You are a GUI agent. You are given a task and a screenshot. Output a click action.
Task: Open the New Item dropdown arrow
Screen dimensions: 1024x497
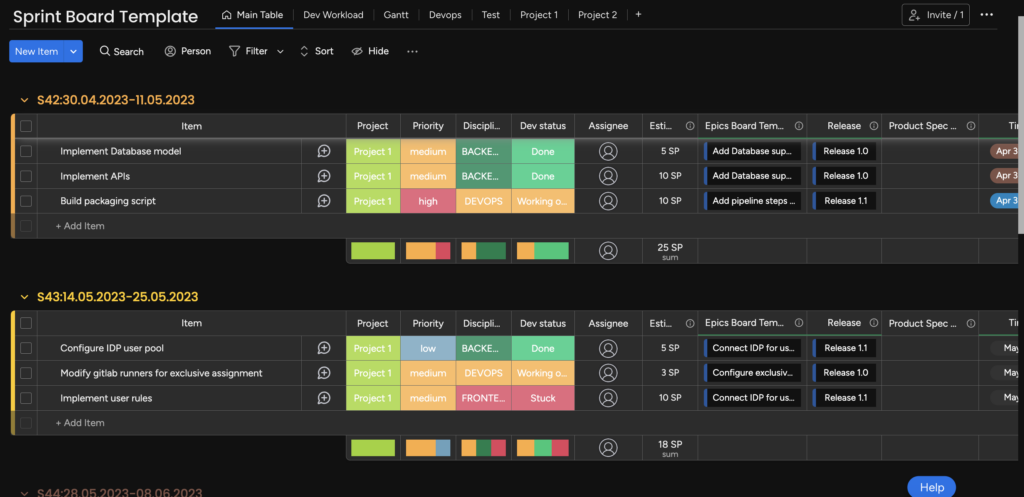71,51
